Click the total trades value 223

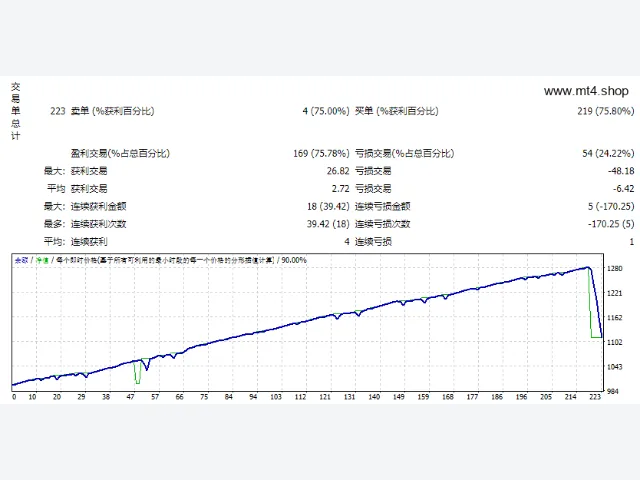58,111
